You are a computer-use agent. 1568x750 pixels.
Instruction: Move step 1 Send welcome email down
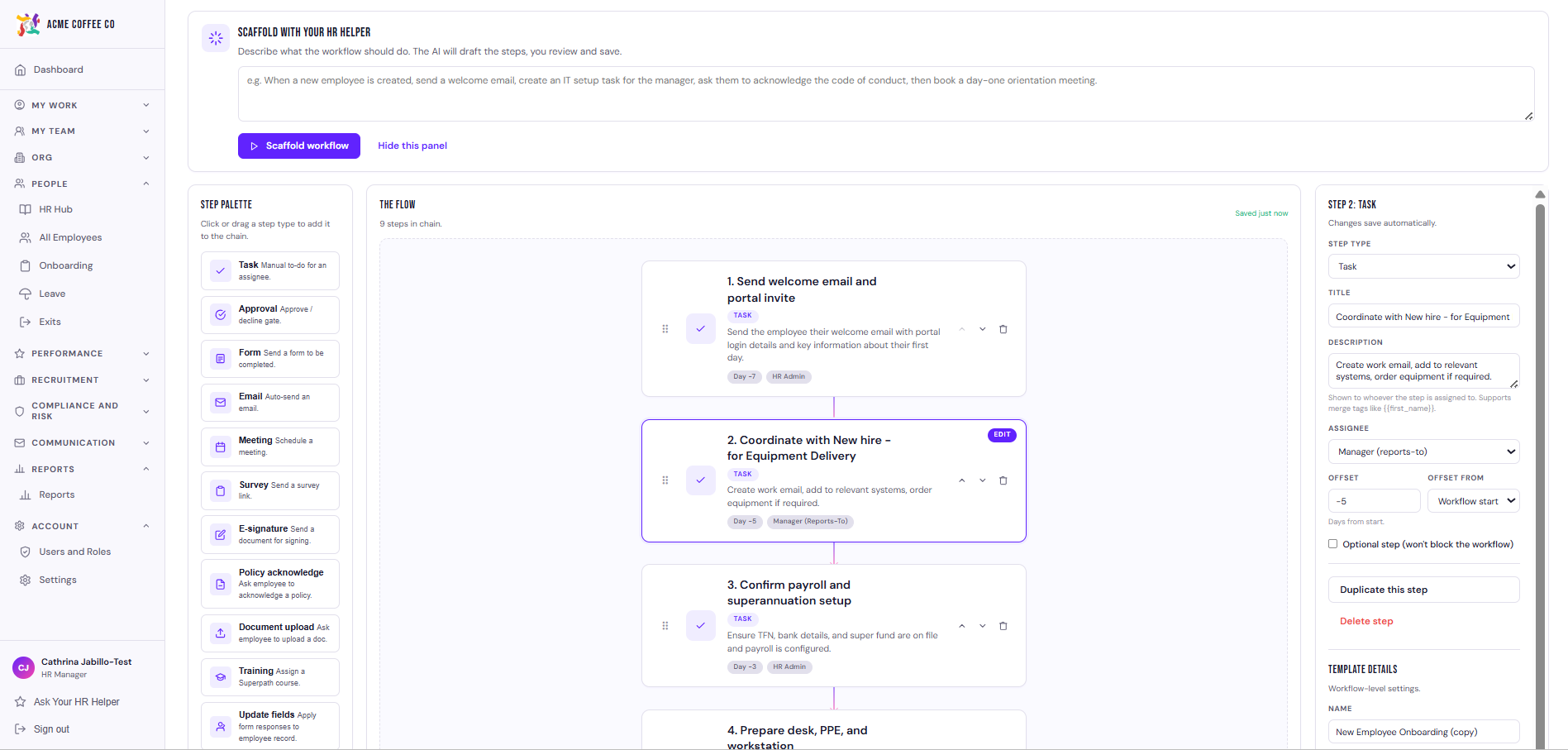pyautogui.click(x=983, y=329)
